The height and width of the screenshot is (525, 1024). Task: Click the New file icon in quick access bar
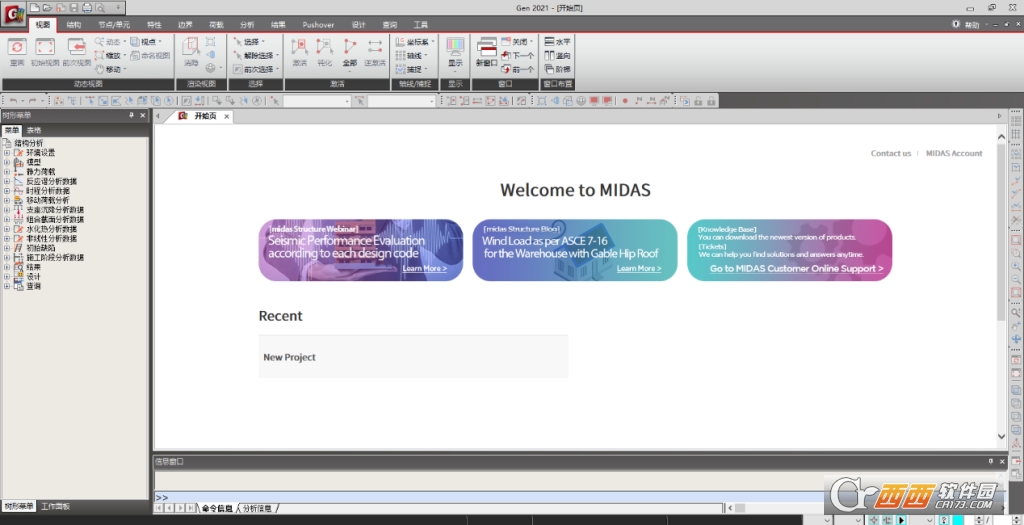pos(35,8)
